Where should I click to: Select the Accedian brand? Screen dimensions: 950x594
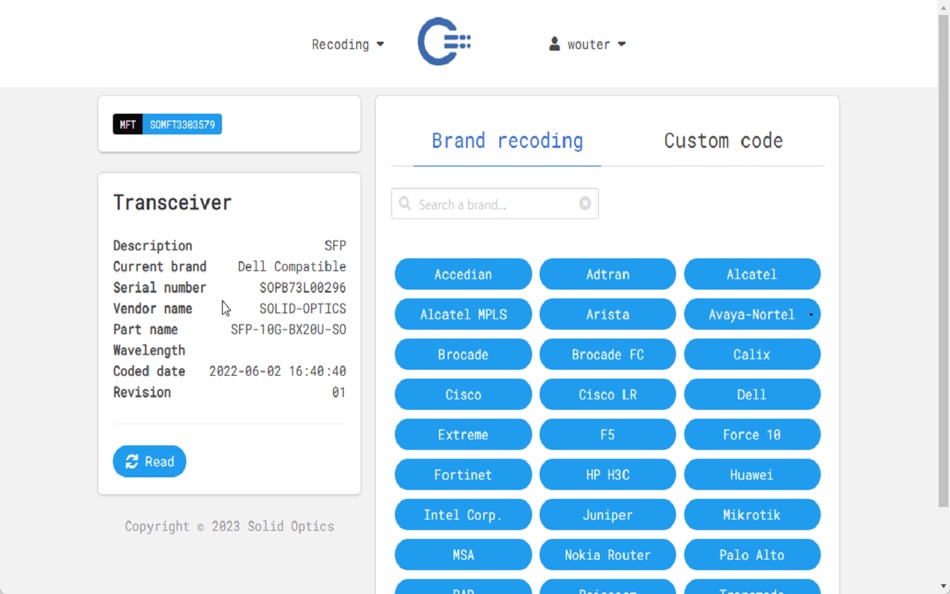(463, 274)
